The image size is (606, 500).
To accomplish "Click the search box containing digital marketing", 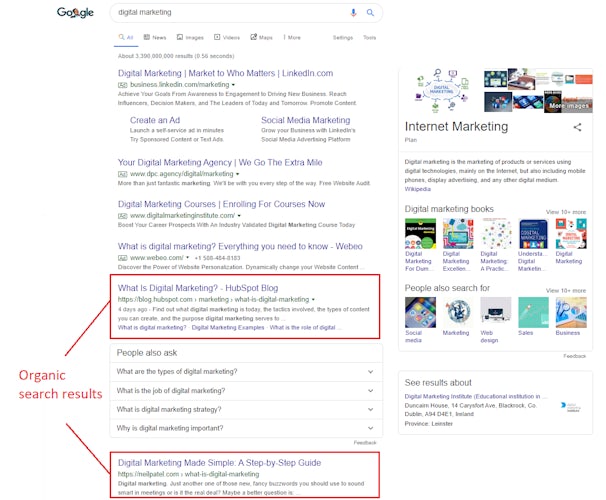I will click(230, 13).
